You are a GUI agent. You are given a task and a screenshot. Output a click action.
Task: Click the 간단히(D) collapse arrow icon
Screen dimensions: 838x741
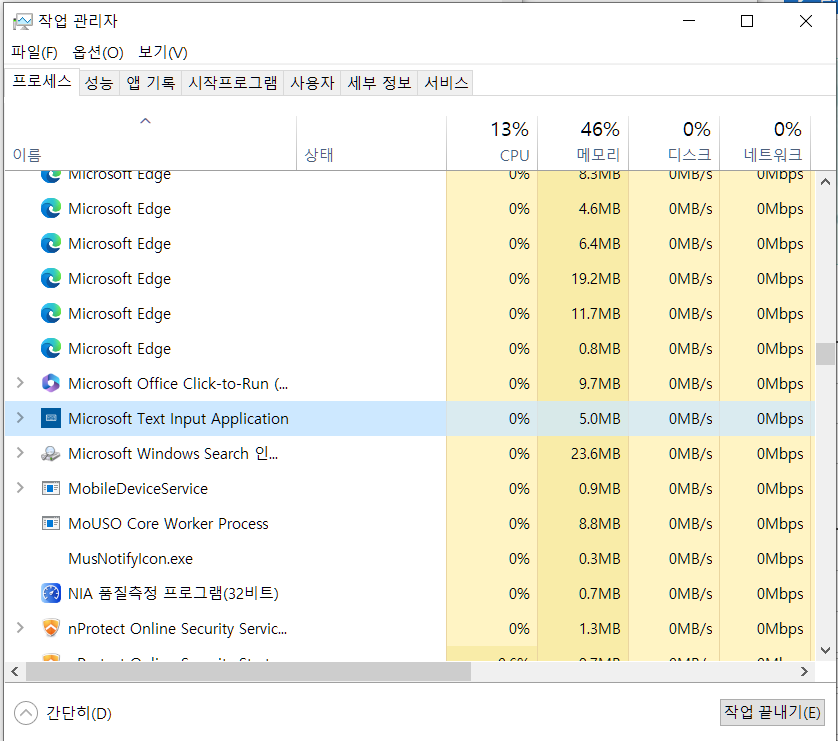tap(26, 713)
